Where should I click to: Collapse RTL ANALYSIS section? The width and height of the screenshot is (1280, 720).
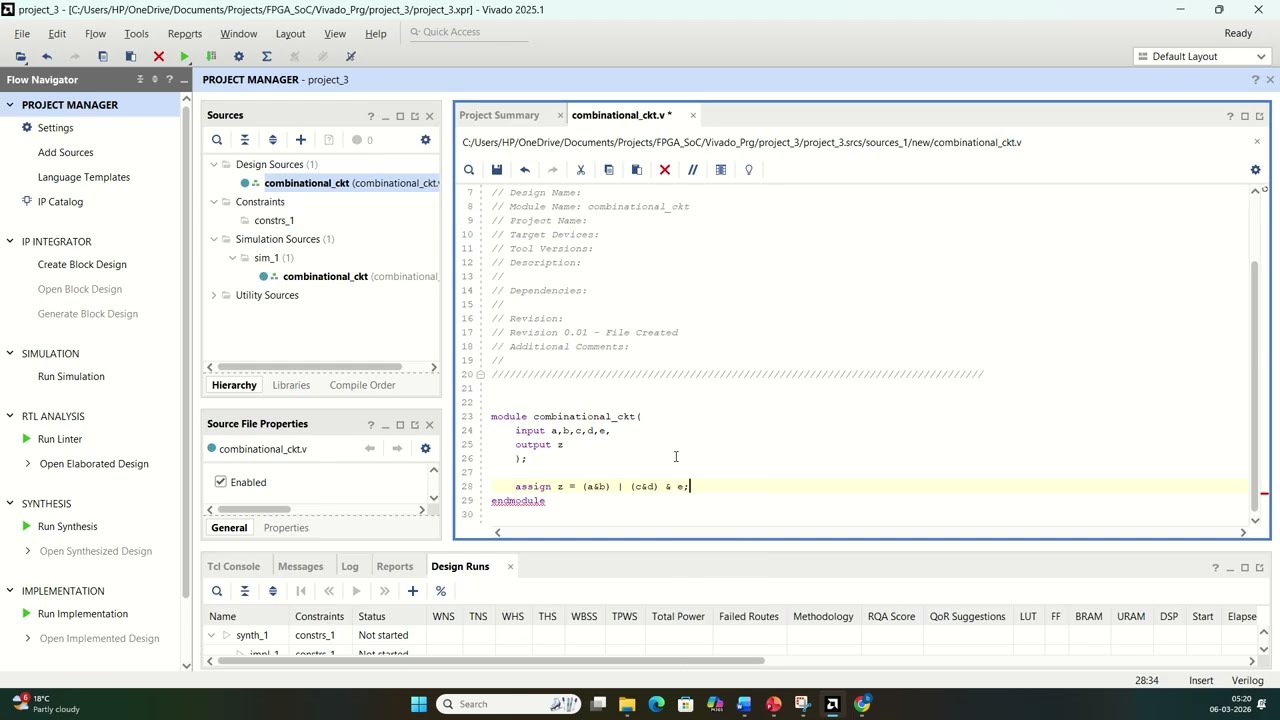click(x=9, y=416)
